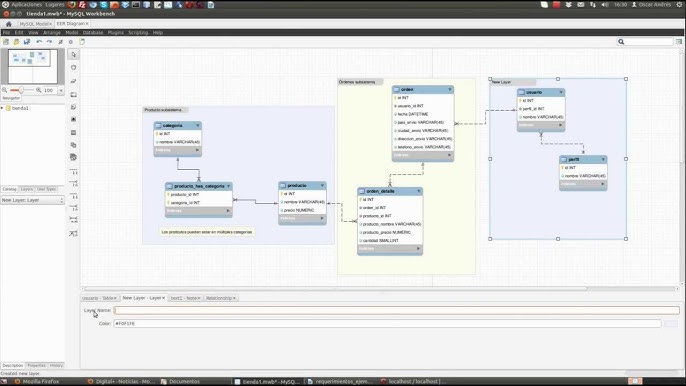Open the New Layer combo box
Screen dimensions: 686x386
(32, 200)
